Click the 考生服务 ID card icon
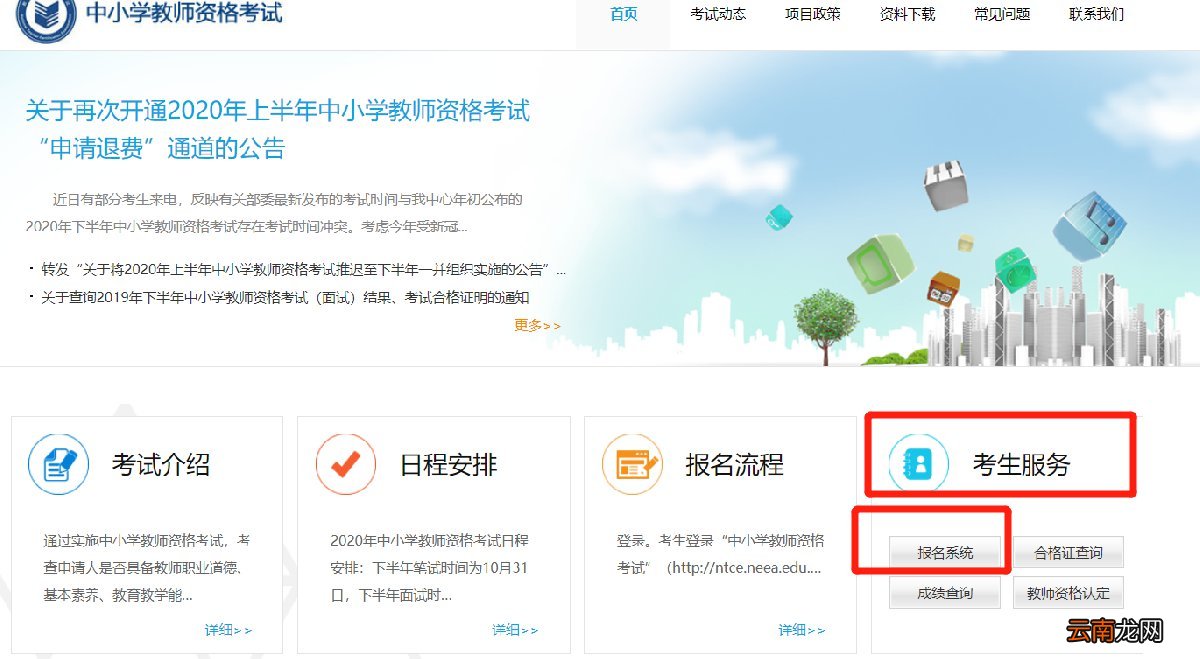The height and width of the screenshot is (659, 1200). pyautogui.click(x=919, y=464)
